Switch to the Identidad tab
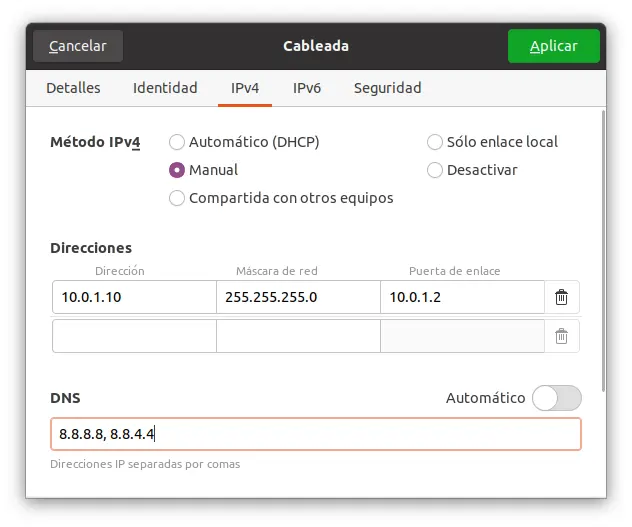The image size is (632, 527). 165,88
